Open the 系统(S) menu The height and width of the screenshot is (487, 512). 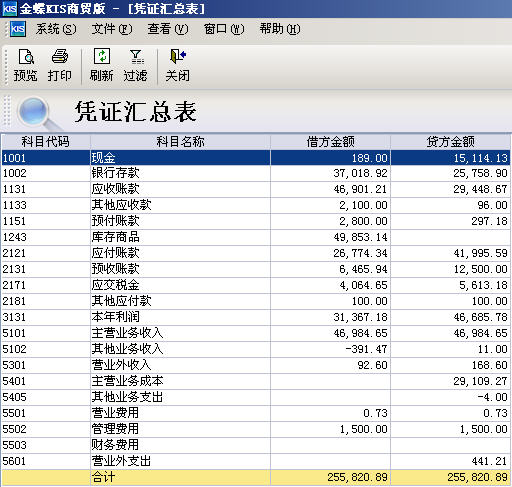(x=56, y=29)
